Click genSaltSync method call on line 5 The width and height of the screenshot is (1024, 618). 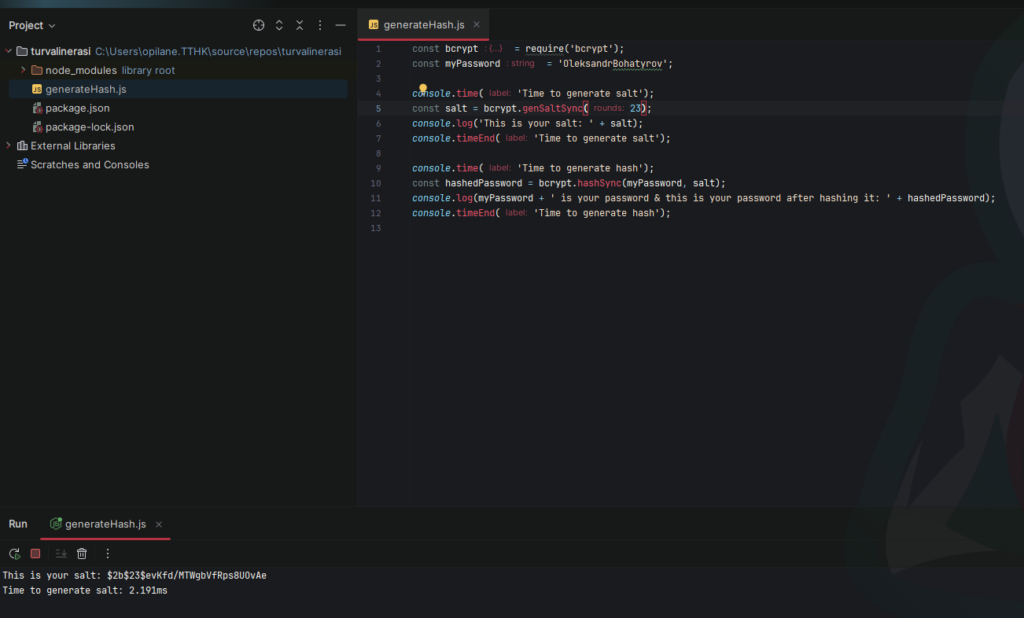tap(552, 108)
